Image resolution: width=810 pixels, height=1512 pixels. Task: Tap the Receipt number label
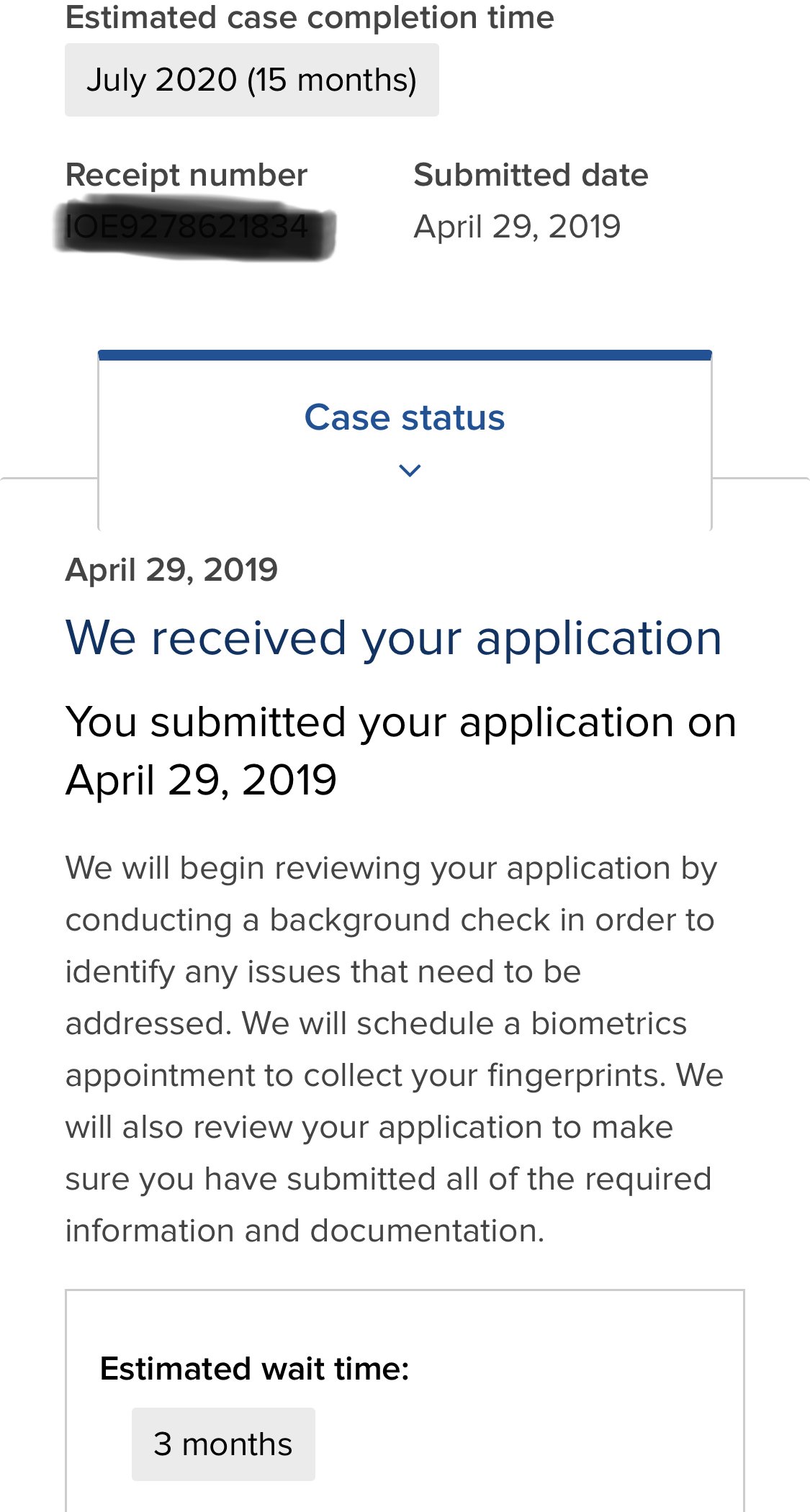pos(186,175)
